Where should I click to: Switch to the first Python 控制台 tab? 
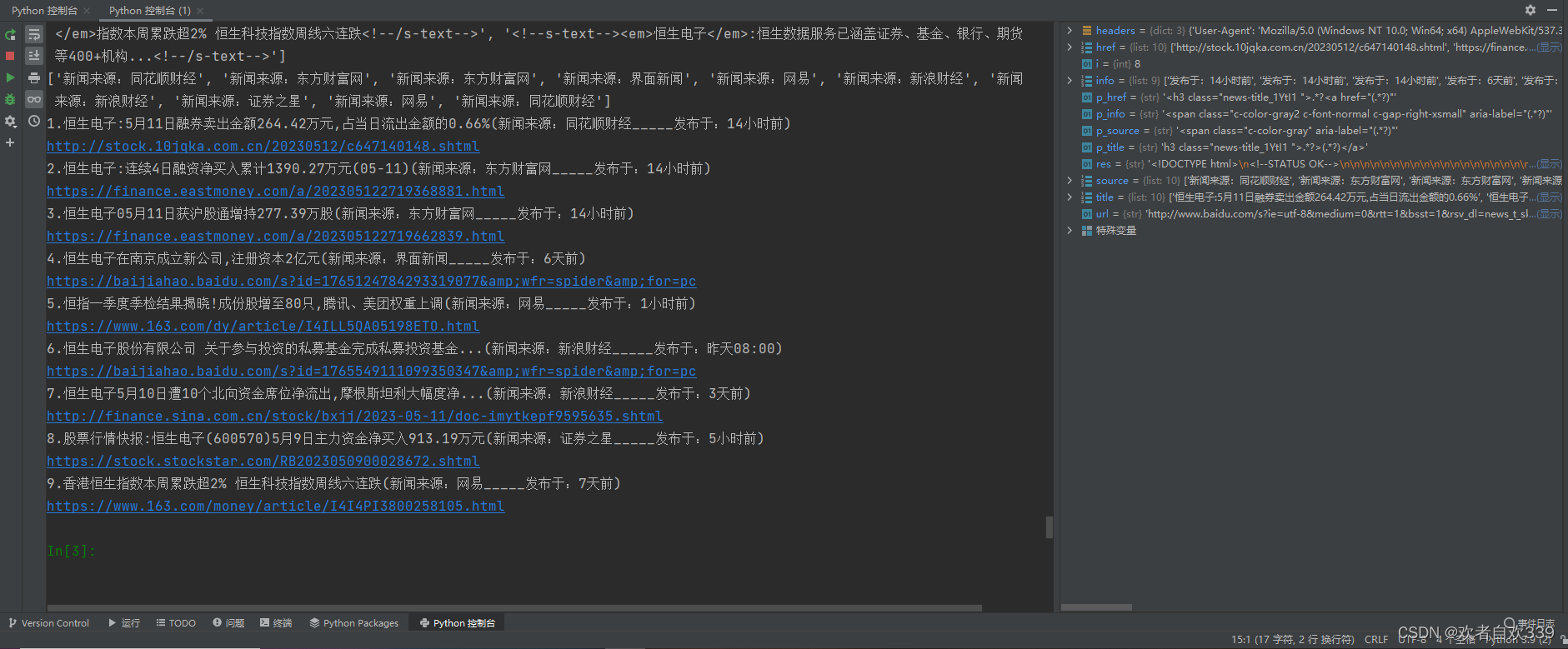44,11
